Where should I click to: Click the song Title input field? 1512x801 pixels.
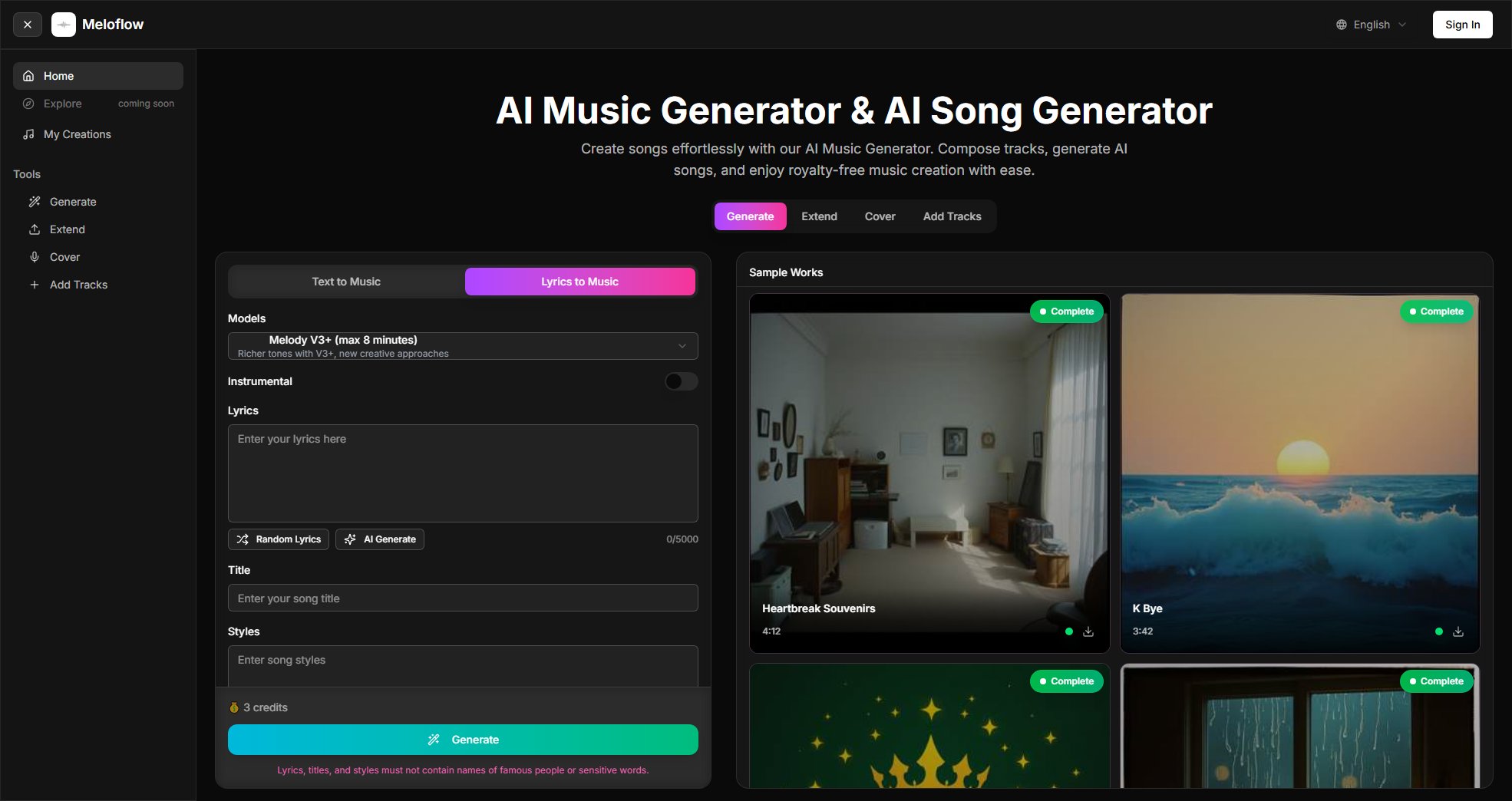tap(463, 598)
